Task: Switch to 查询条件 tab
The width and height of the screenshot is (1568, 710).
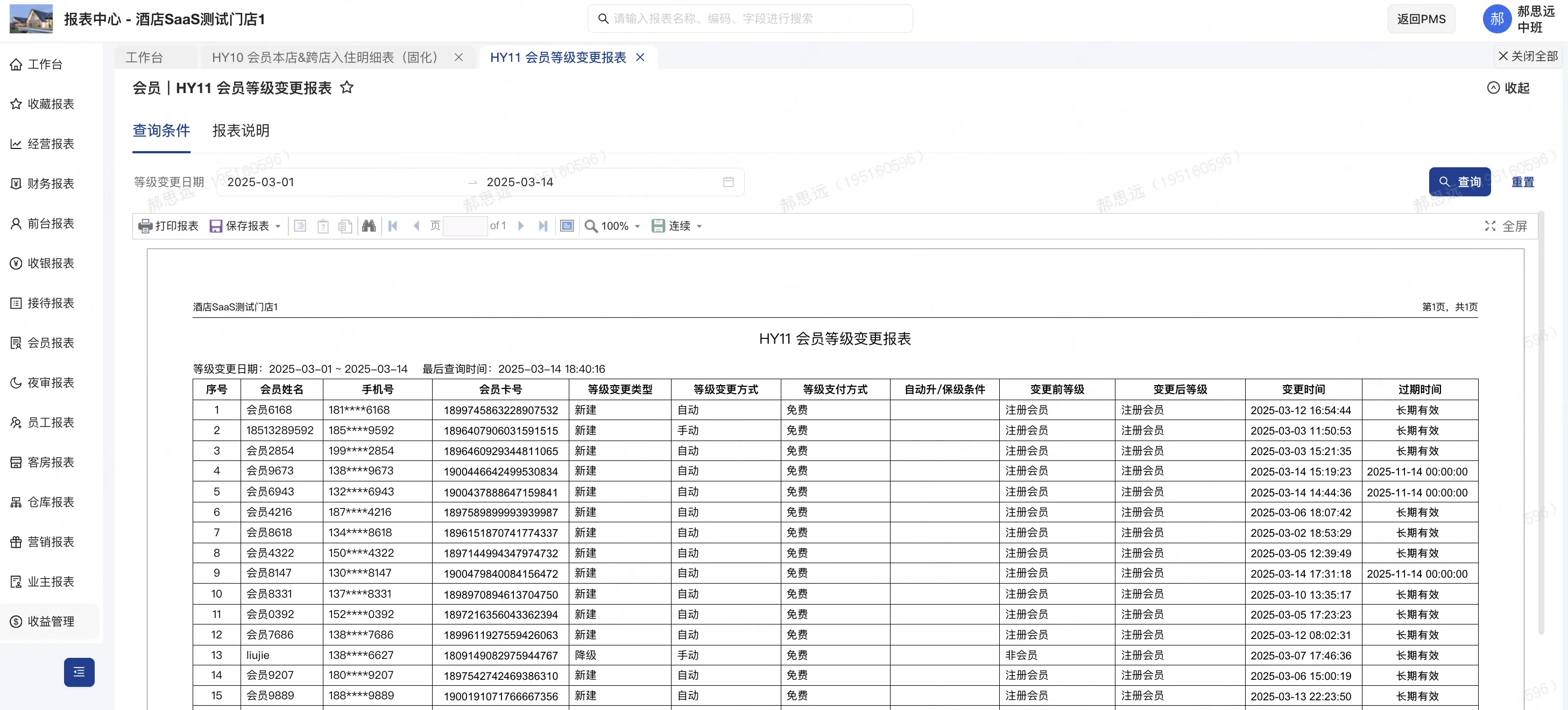Action: pos(161,130)
